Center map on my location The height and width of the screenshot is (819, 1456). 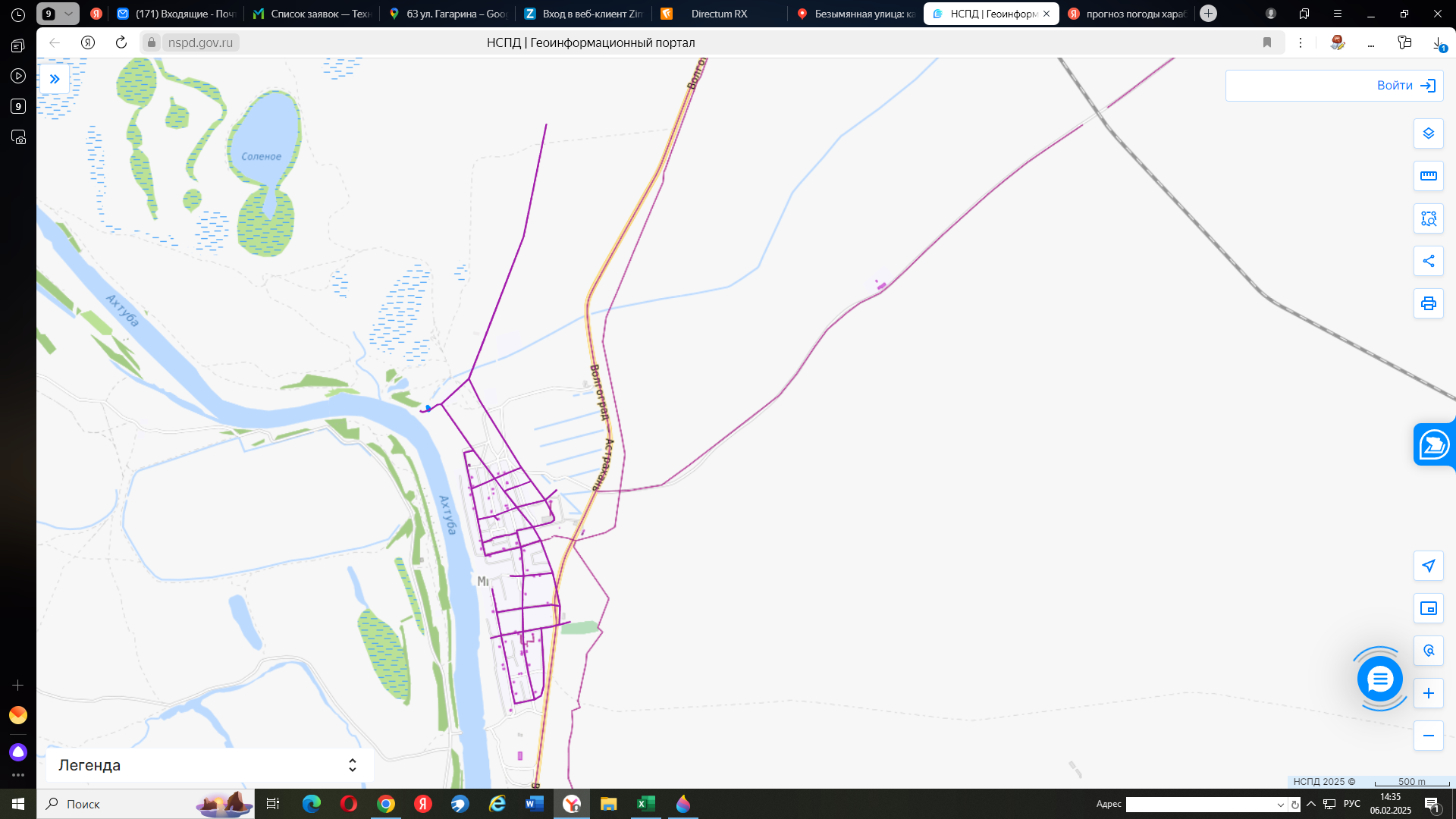click(1428, 566)
